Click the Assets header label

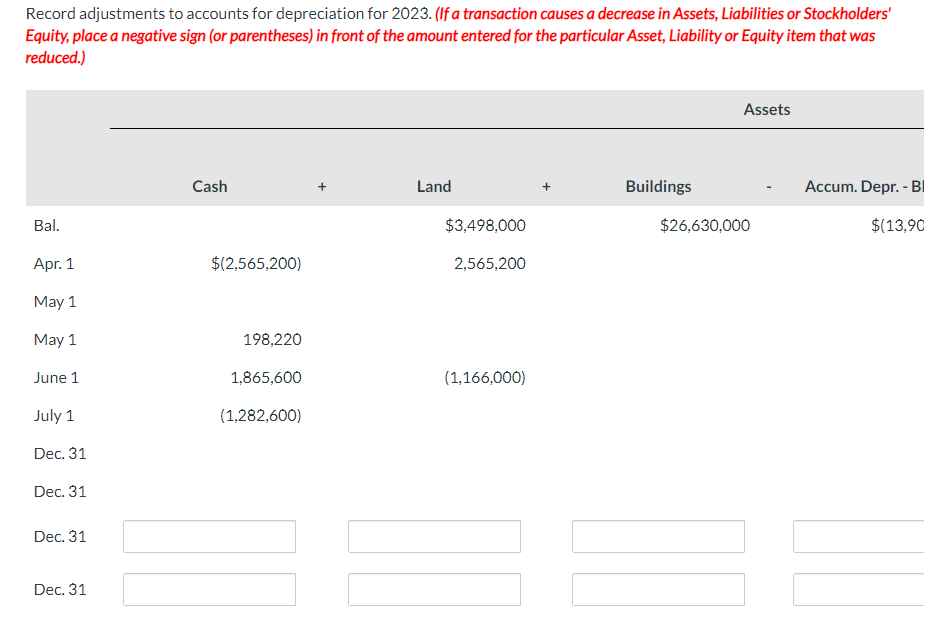coord(766,109)
